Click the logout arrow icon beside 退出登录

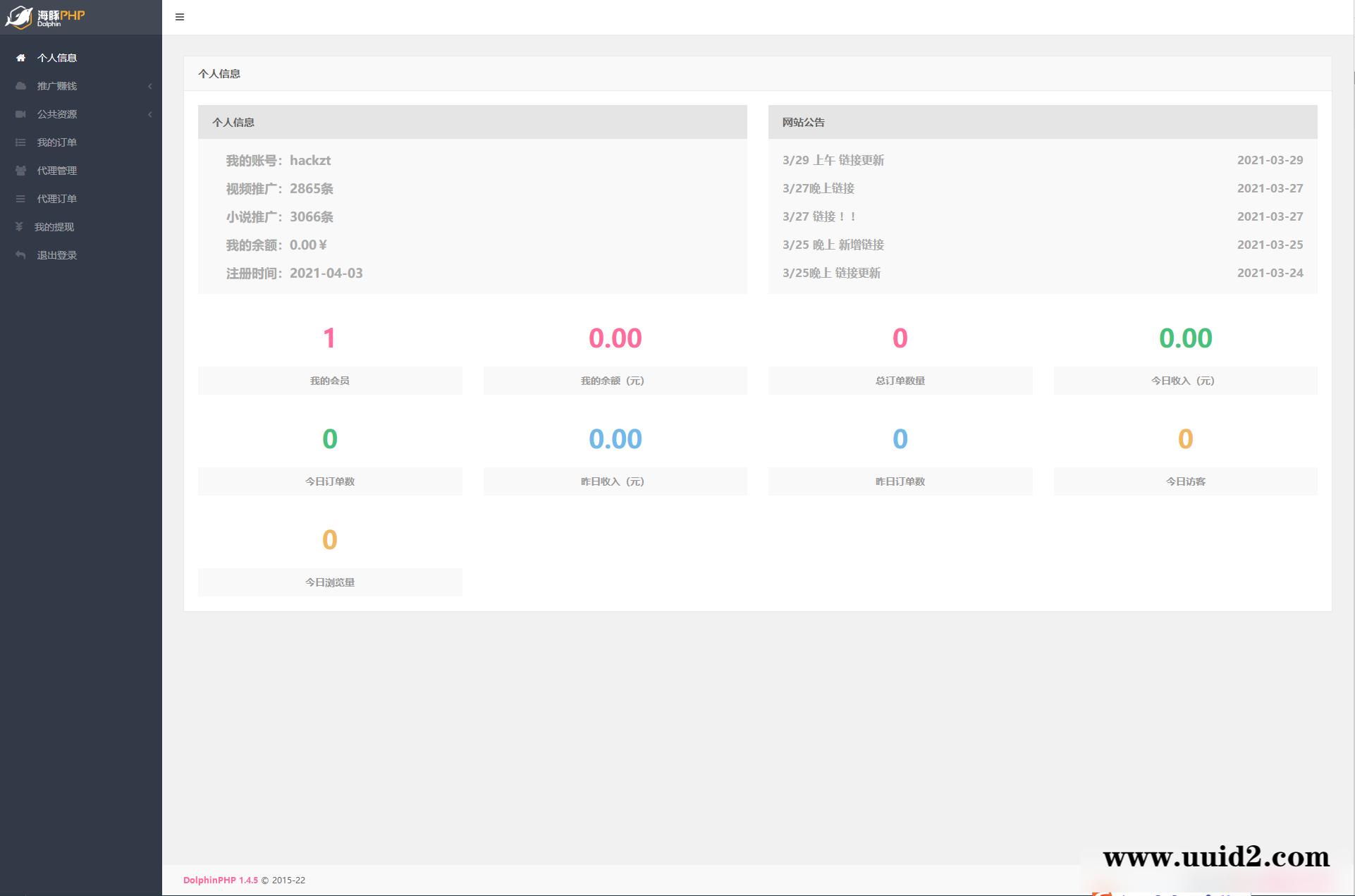click(20, 255)
